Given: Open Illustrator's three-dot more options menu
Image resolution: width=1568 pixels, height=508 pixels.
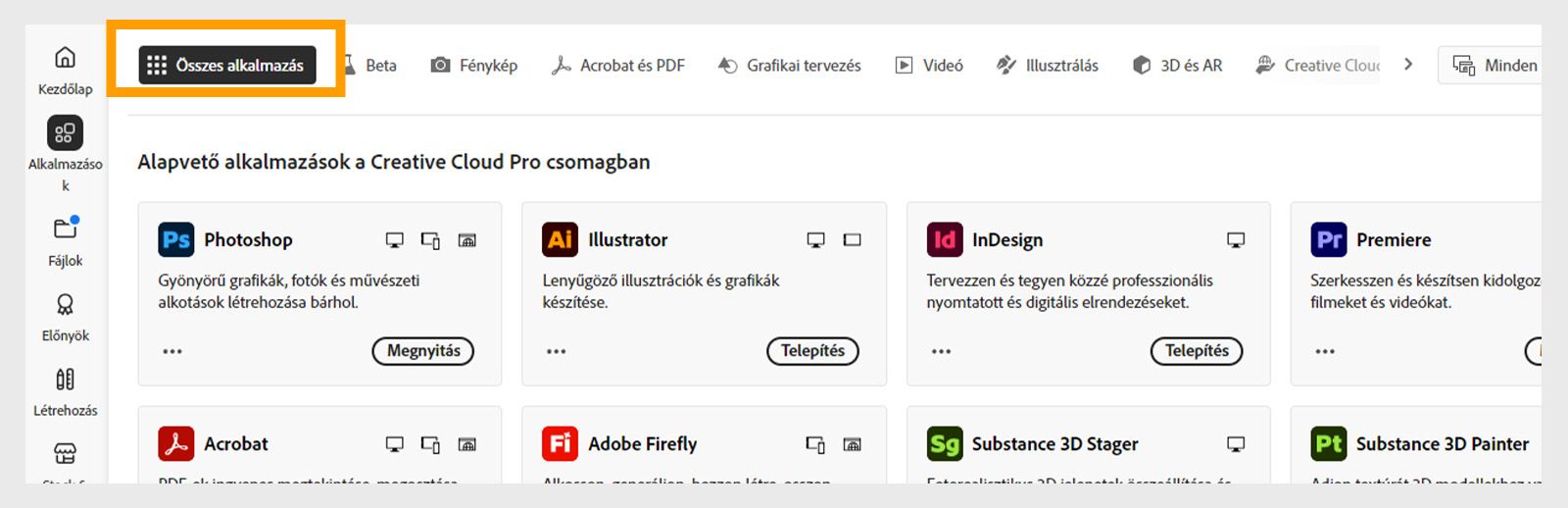Looking at the screenshot, I should (x=557, y=351).
